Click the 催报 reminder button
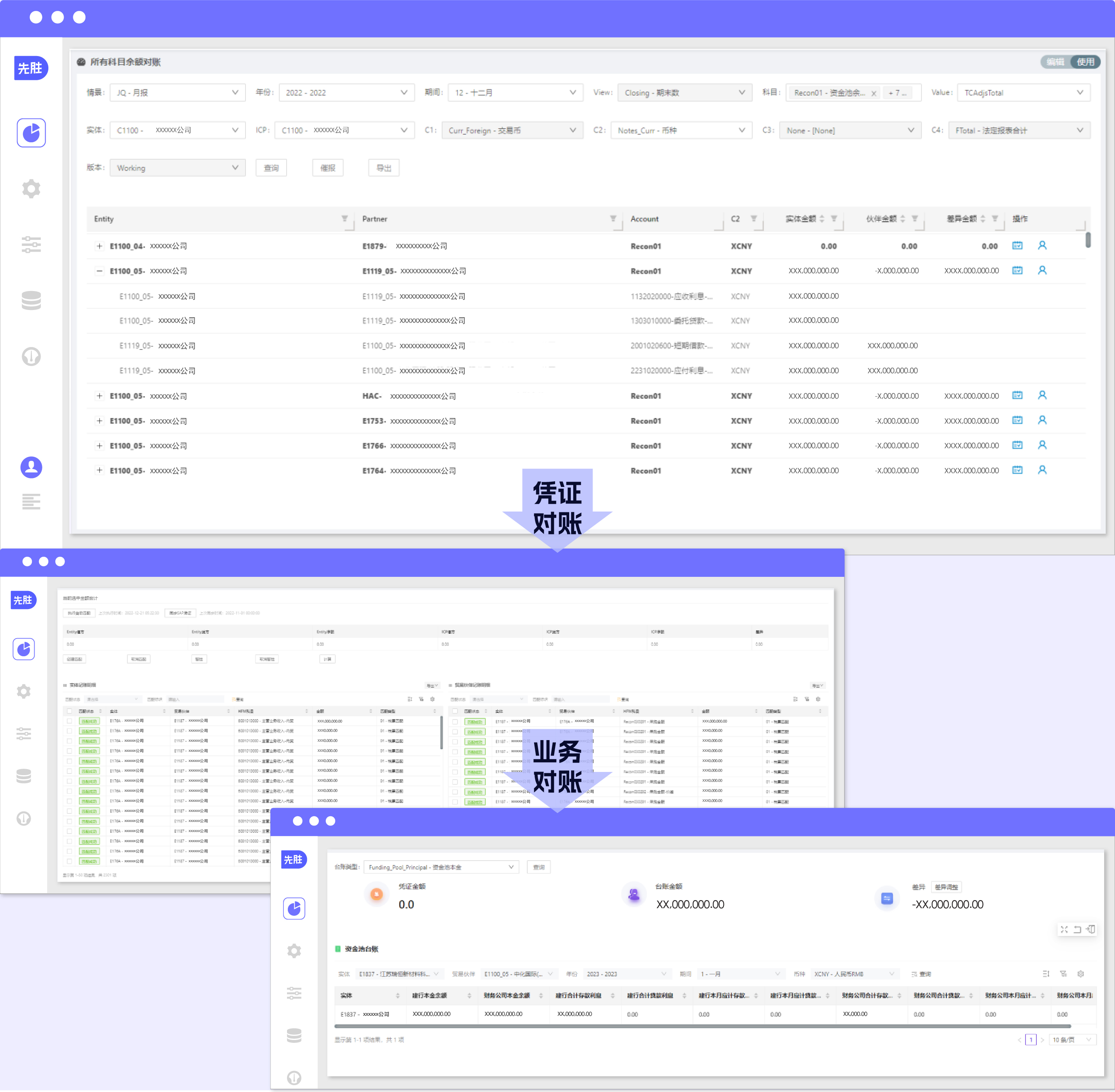Screen dimensions: 1115x1092 (x=327, y=168)
